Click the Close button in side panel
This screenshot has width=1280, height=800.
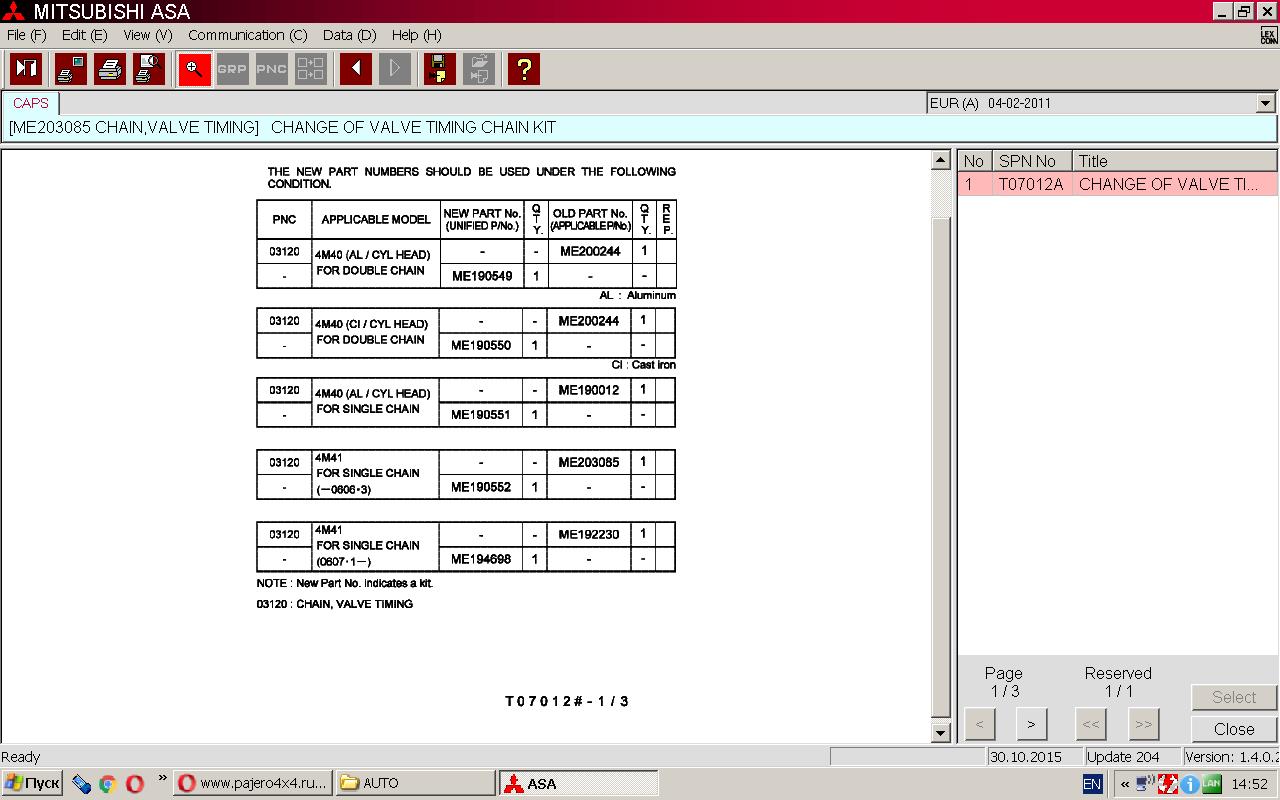(x=1234, y=729)
